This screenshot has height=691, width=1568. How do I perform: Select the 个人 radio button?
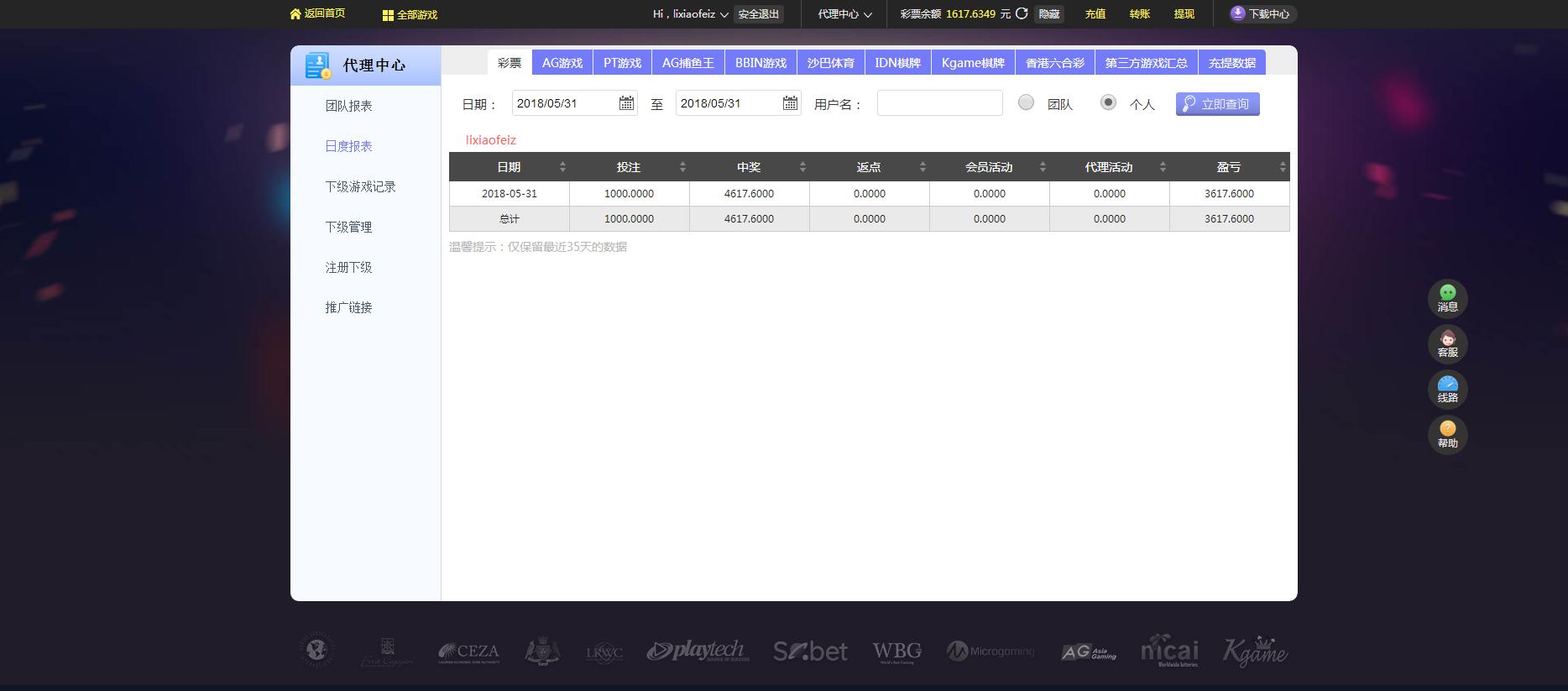point(1108,102)
